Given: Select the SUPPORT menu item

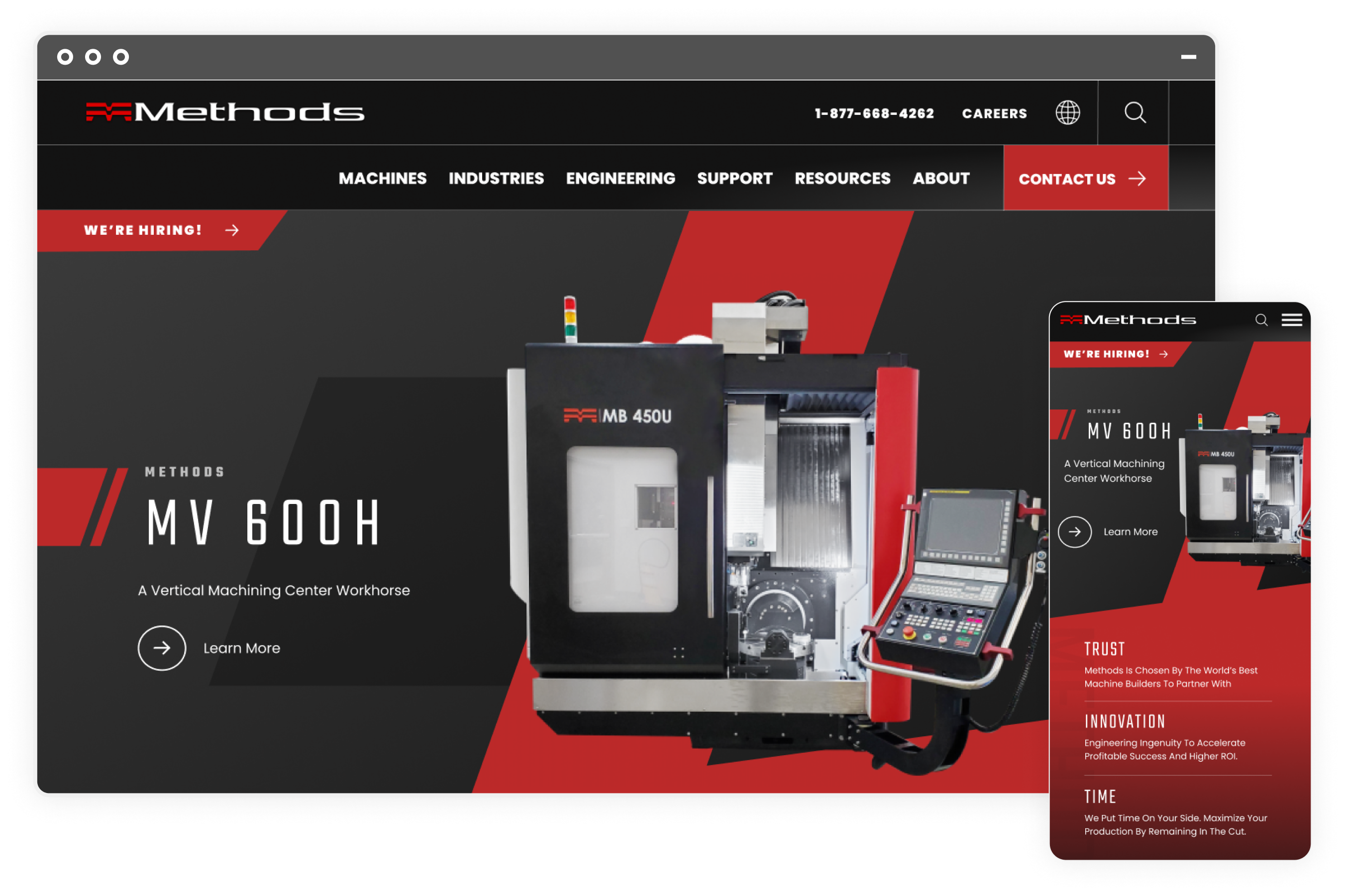Looking at the screenshot, I should [x=735, y=179].
